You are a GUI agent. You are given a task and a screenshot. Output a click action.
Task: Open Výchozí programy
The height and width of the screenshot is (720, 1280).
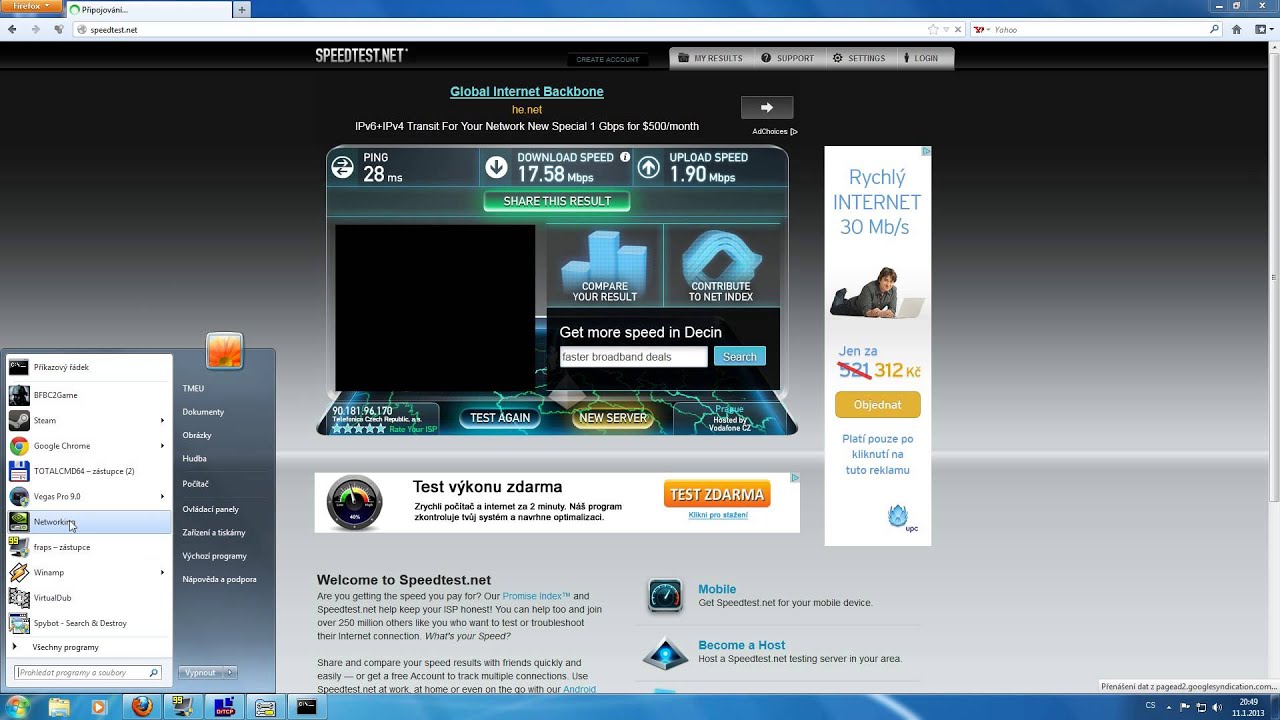pyautogui.click(x=214, y=556)
